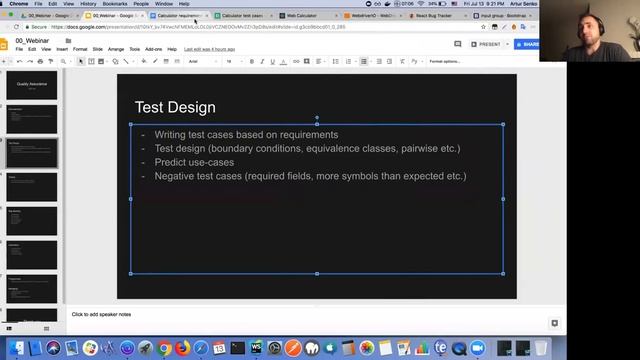Switch to grid view icon
Viewport: 640px width, 360px height.
pos(47,328)
